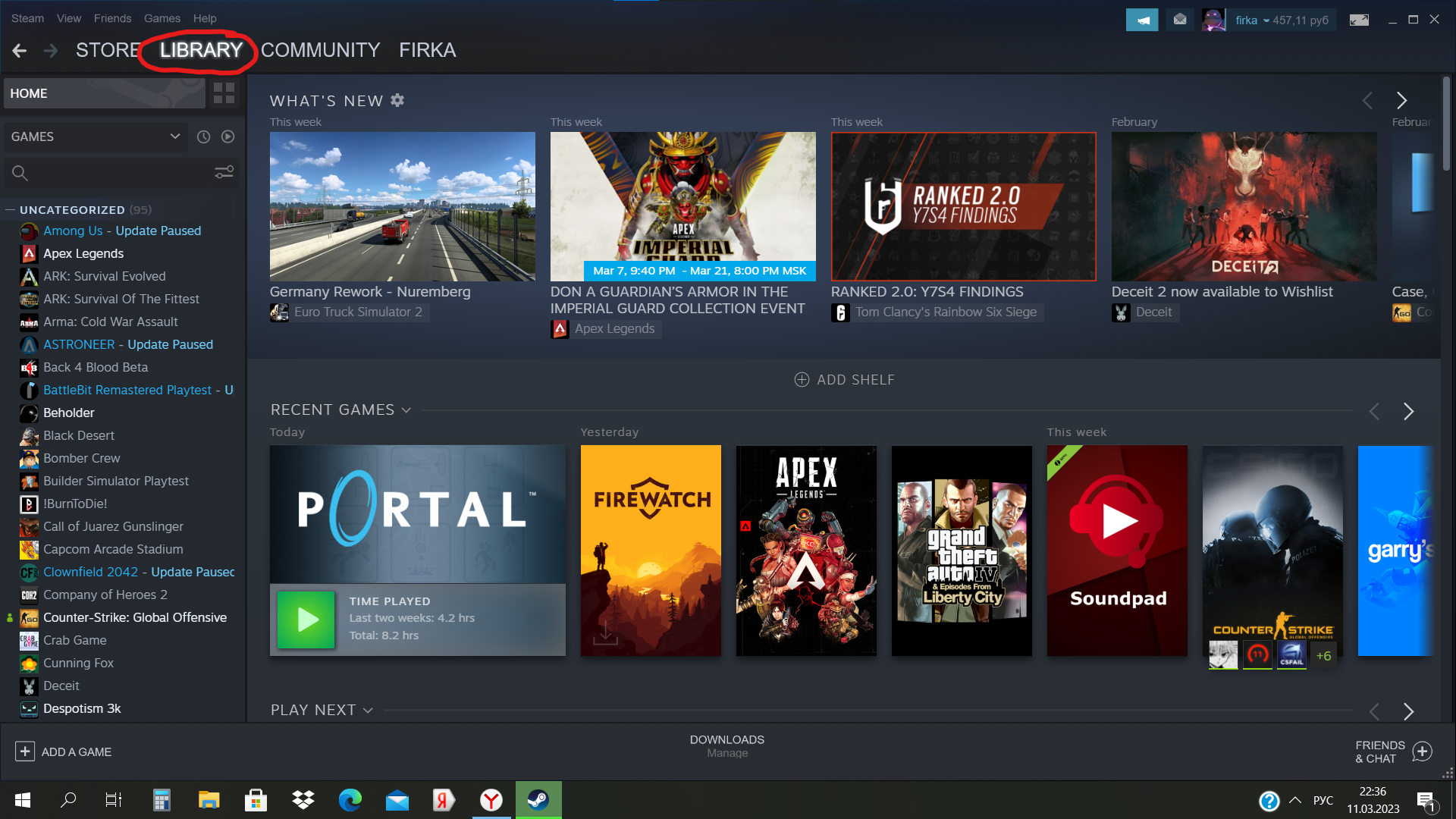Toggle sort by recent clock icon
This screenshot has width=1456, height=819.
203,136
